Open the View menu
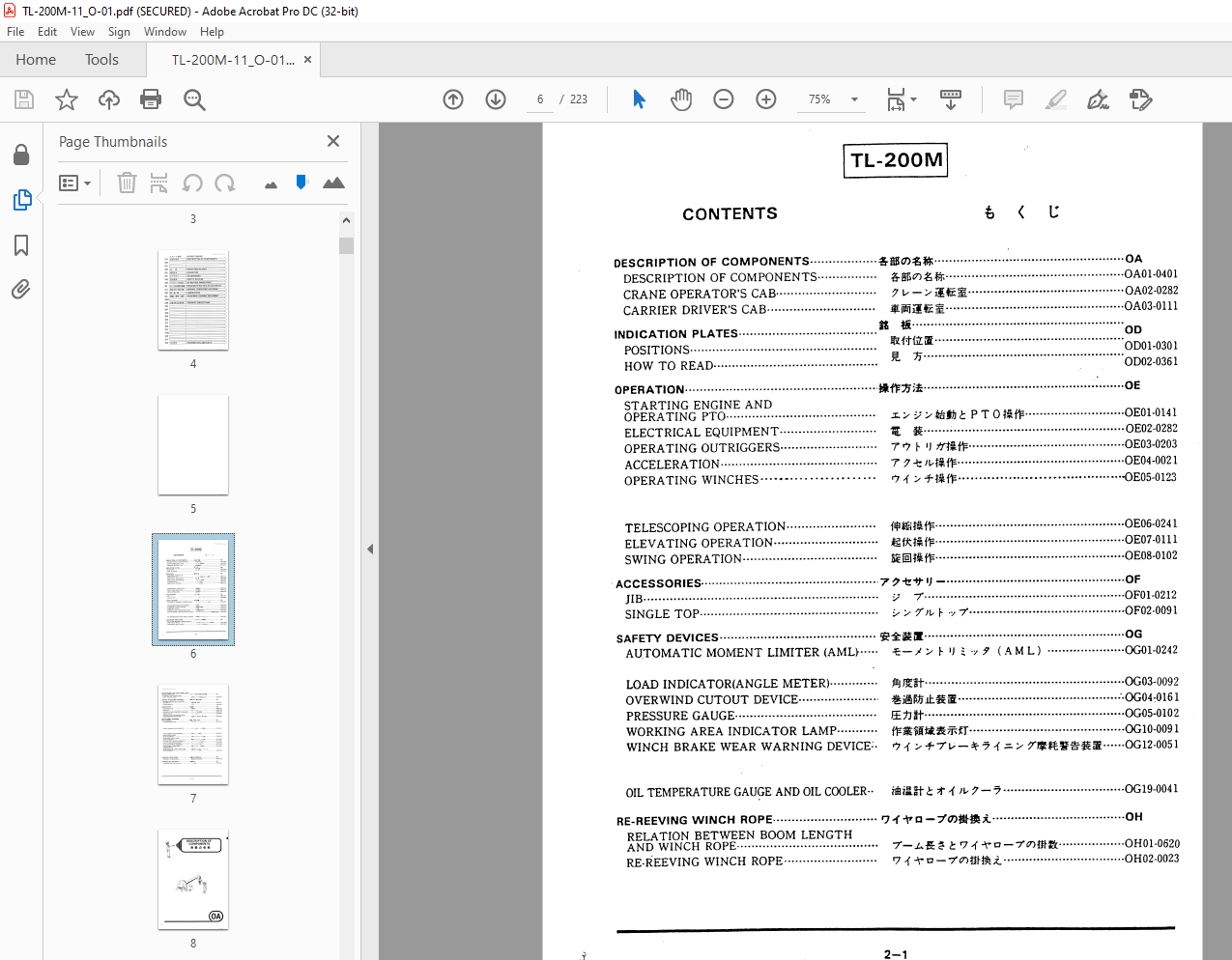Image resolution: width=1232 pixels, height=960 pixels. (83, 31)
